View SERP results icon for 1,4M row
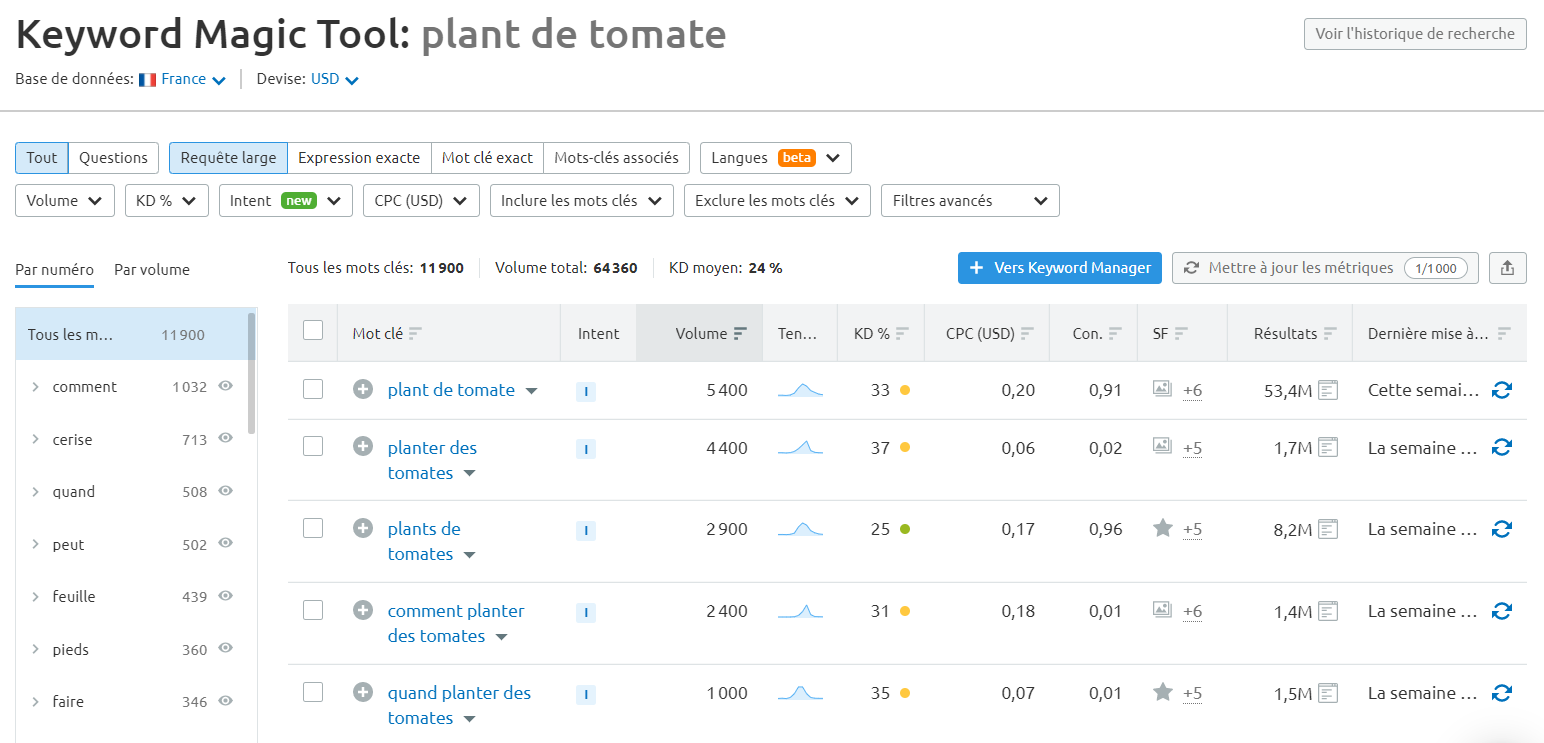The height and width of the screenshot is (743, 1544). pos(1328,611)
